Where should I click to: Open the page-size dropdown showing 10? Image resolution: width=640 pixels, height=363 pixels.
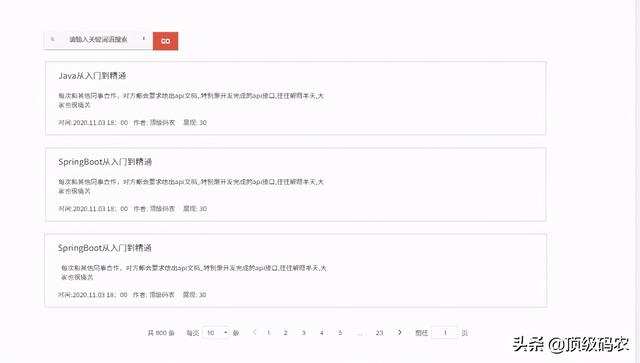click(216, 333)
